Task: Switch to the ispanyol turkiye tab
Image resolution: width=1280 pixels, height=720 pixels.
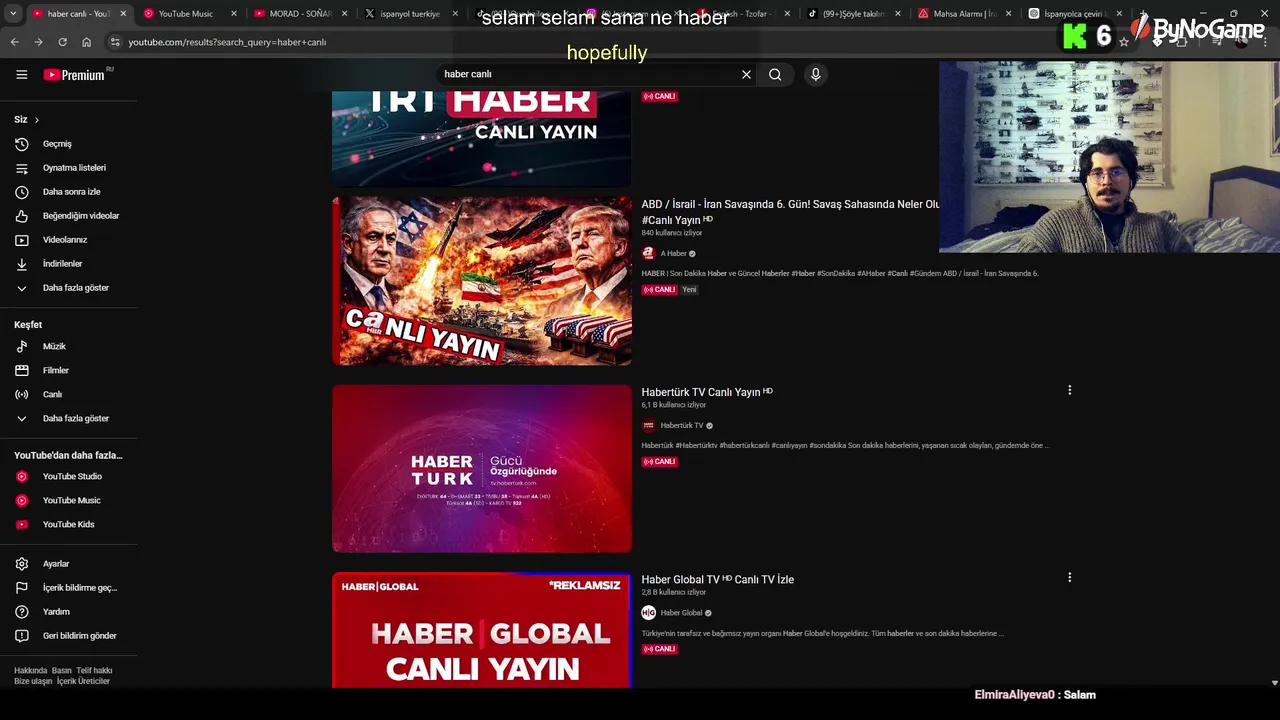Action: 409,14
